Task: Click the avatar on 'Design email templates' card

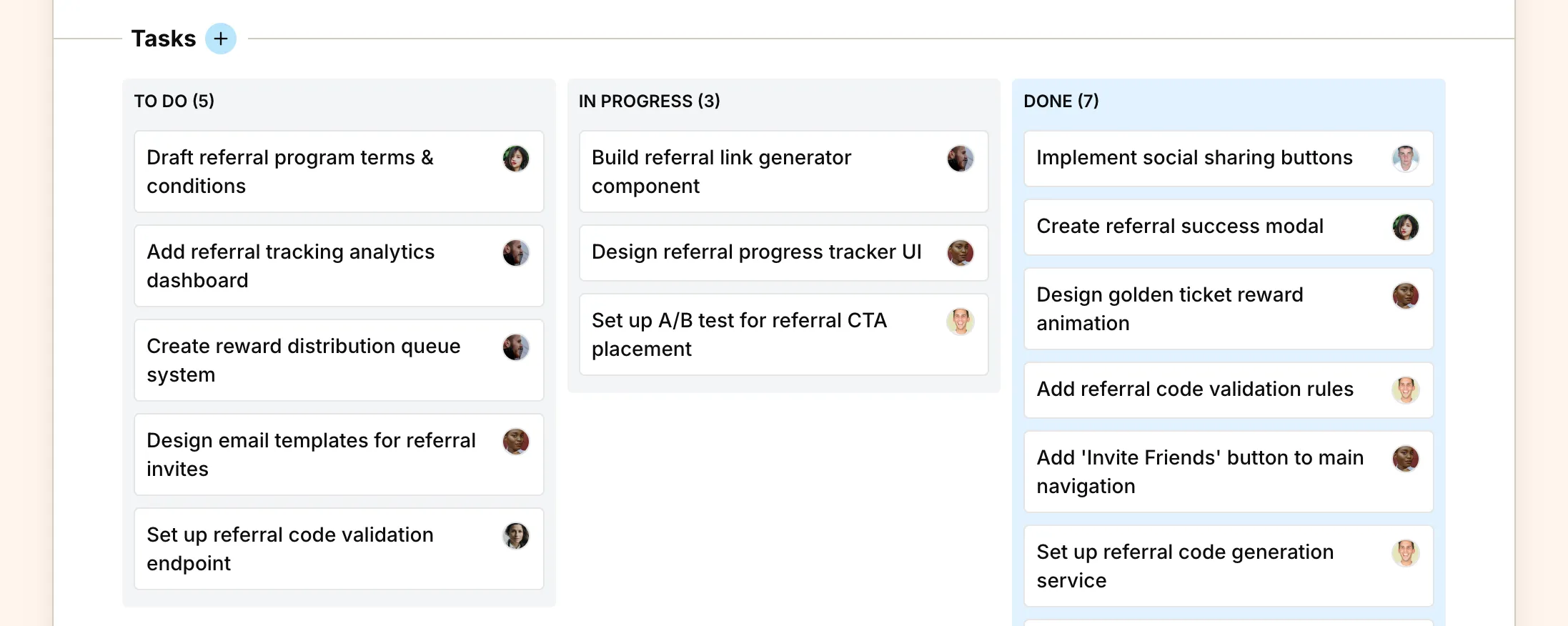Action: coord(517,442)
